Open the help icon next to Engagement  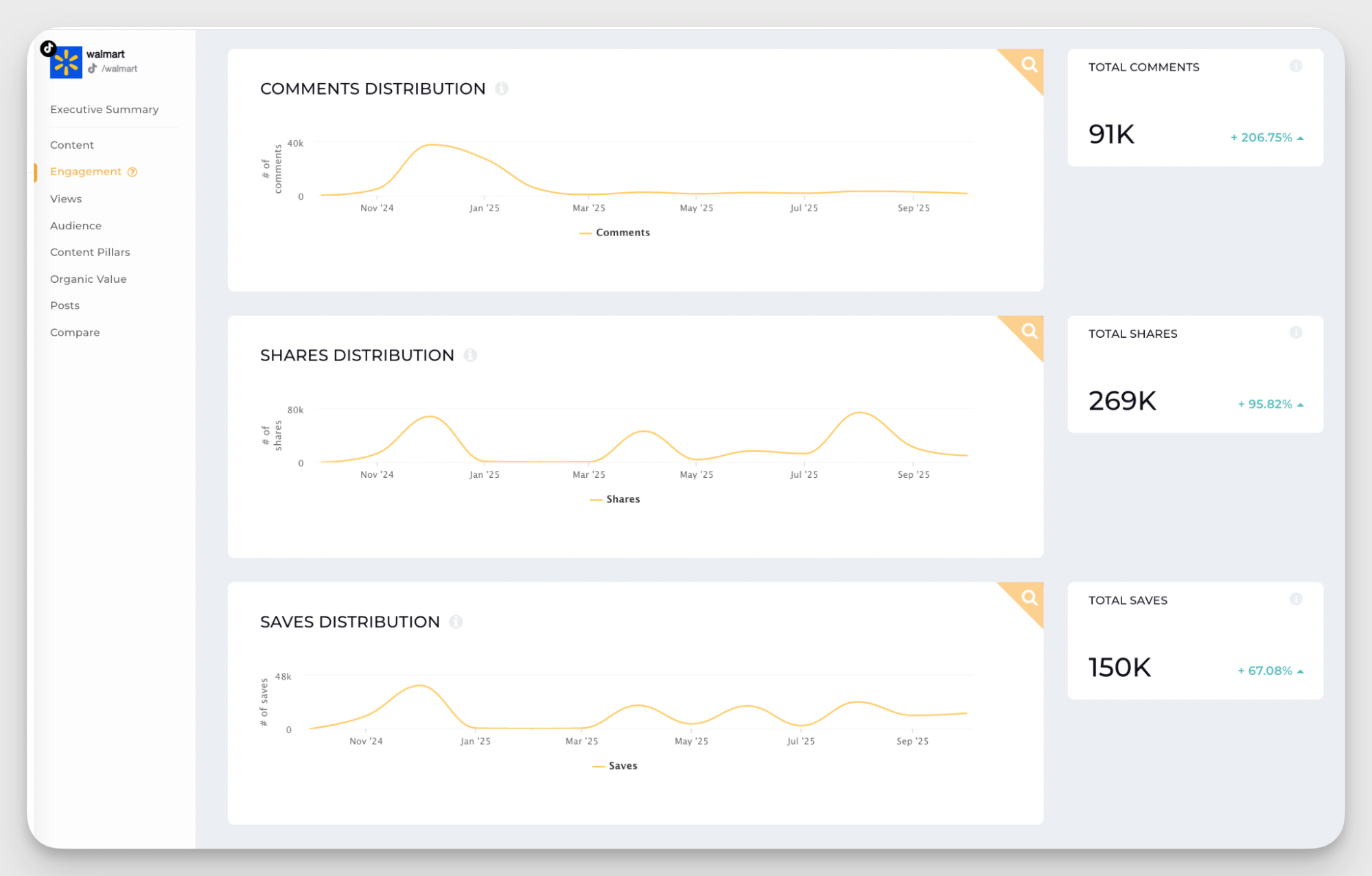[x=132, y=171]
